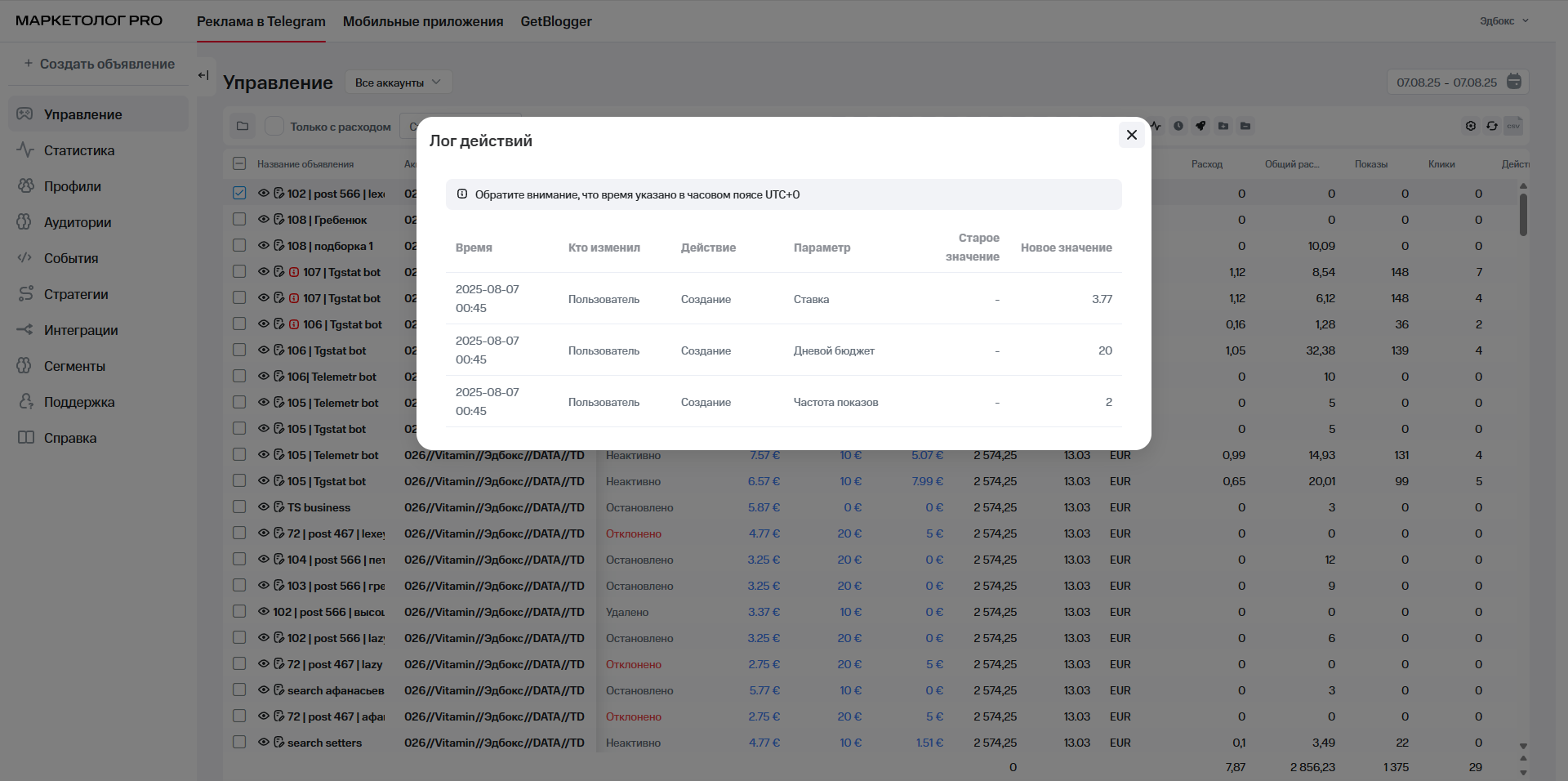
Task: Export the table using the CSV icon
Action: point(1513,126)
